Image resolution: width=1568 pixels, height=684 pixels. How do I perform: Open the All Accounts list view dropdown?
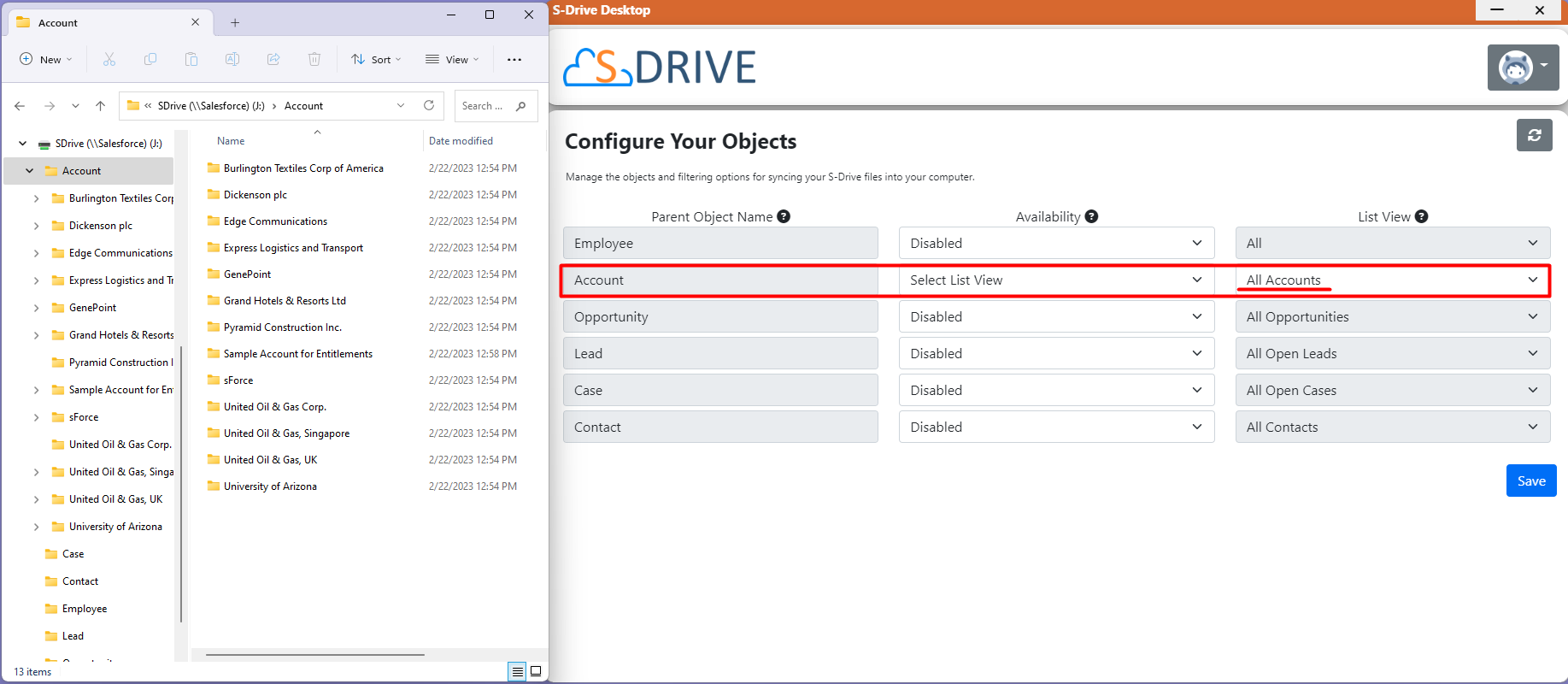coord(1392,280)
